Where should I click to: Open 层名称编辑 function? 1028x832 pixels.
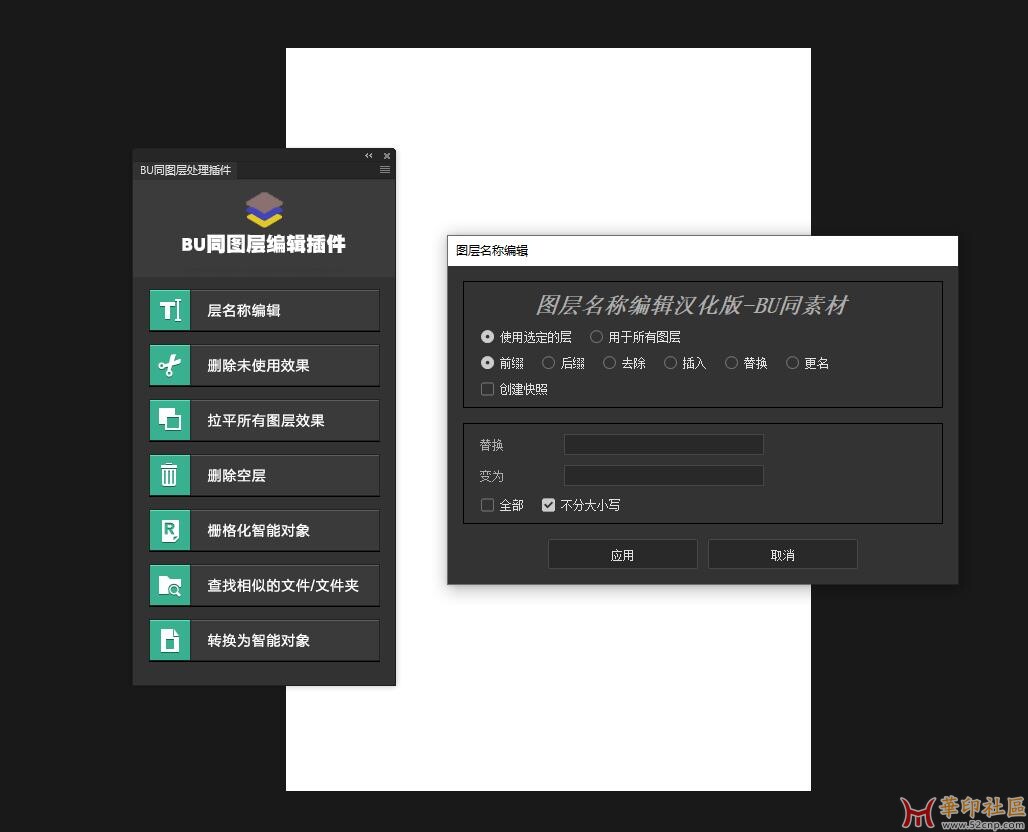(x=264, y=310)
